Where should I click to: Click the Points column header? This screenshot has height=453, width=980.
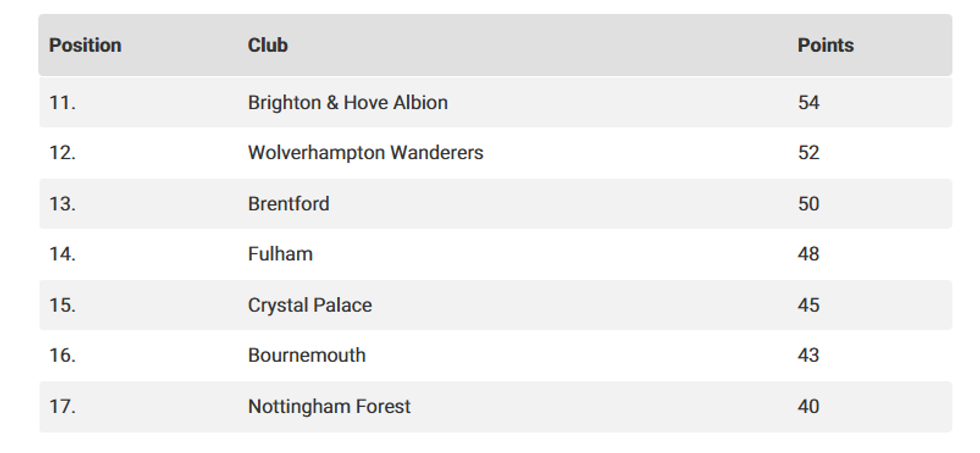tap(825, 45)
